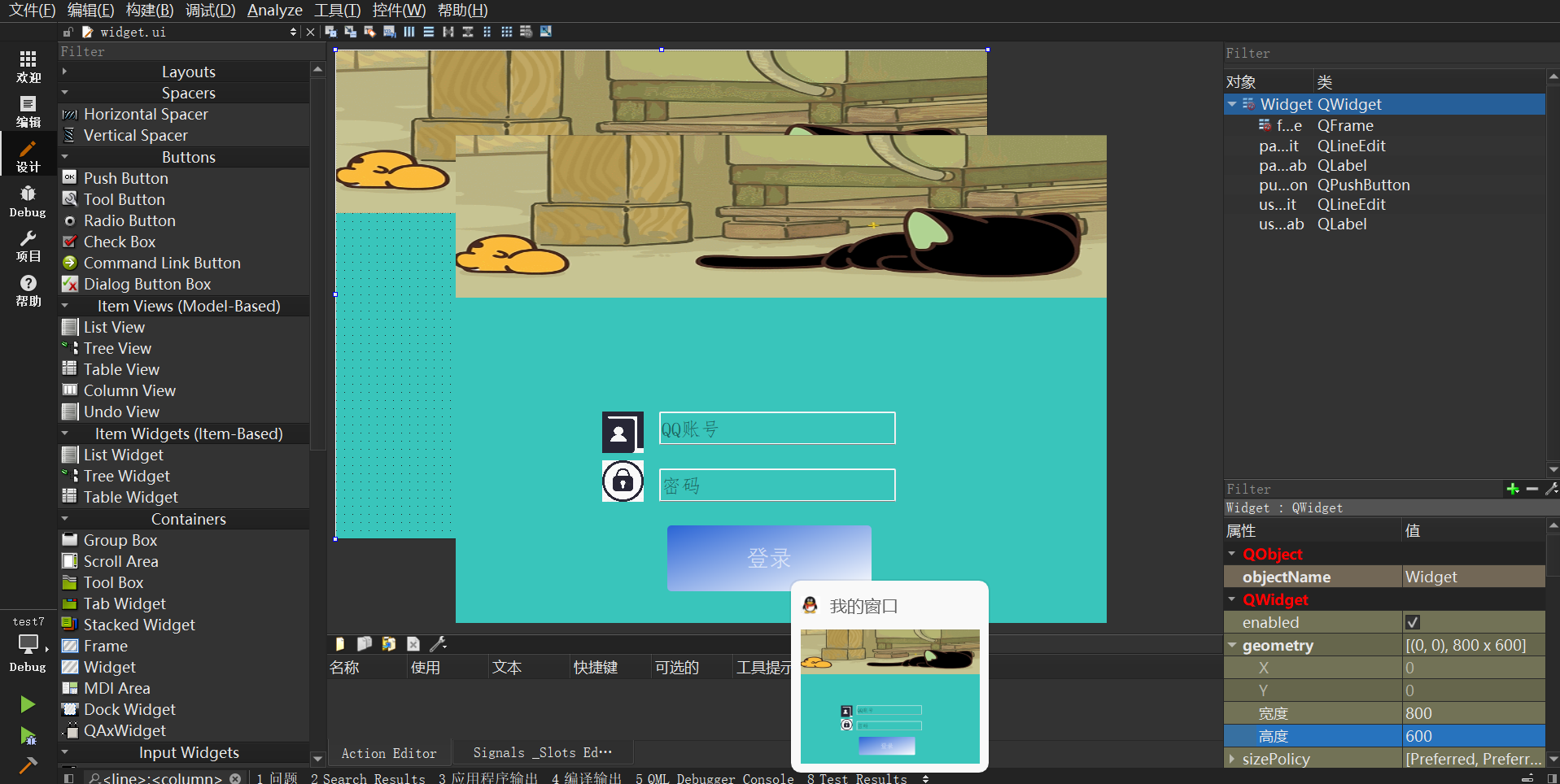
Task: Open the 欢迎 (Welcome) mode icon
Action: tap(28, 67)
